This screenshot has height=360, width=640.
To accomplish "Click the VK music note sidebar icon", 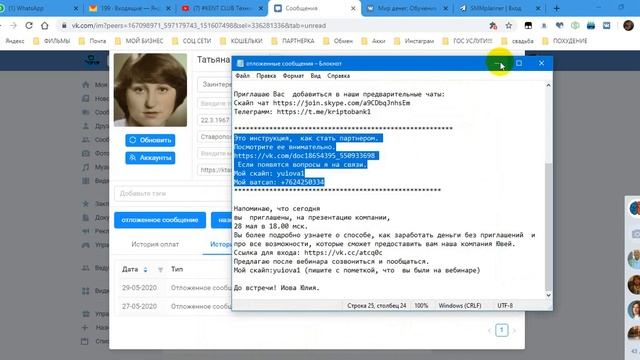I will point(85,167).
